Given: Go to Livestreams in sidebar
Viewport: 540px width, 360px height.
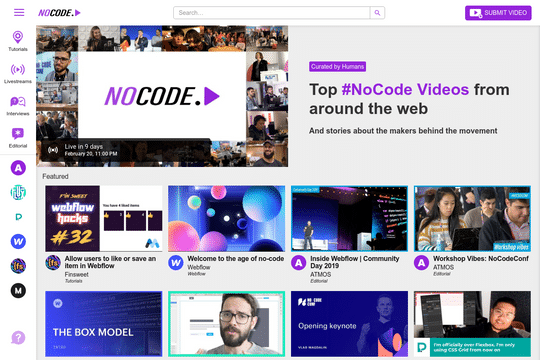Looking at the screenshot, I should pos(18,73).
